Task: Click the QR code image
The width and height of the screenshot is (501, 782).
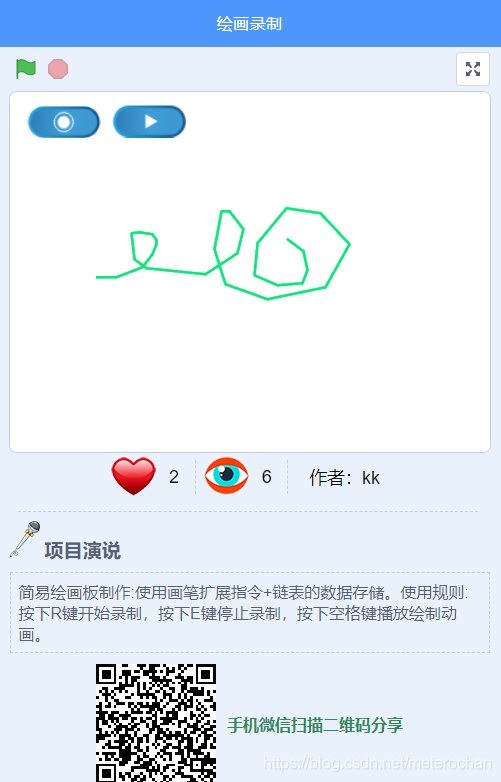Action: [x=156, y=723]
